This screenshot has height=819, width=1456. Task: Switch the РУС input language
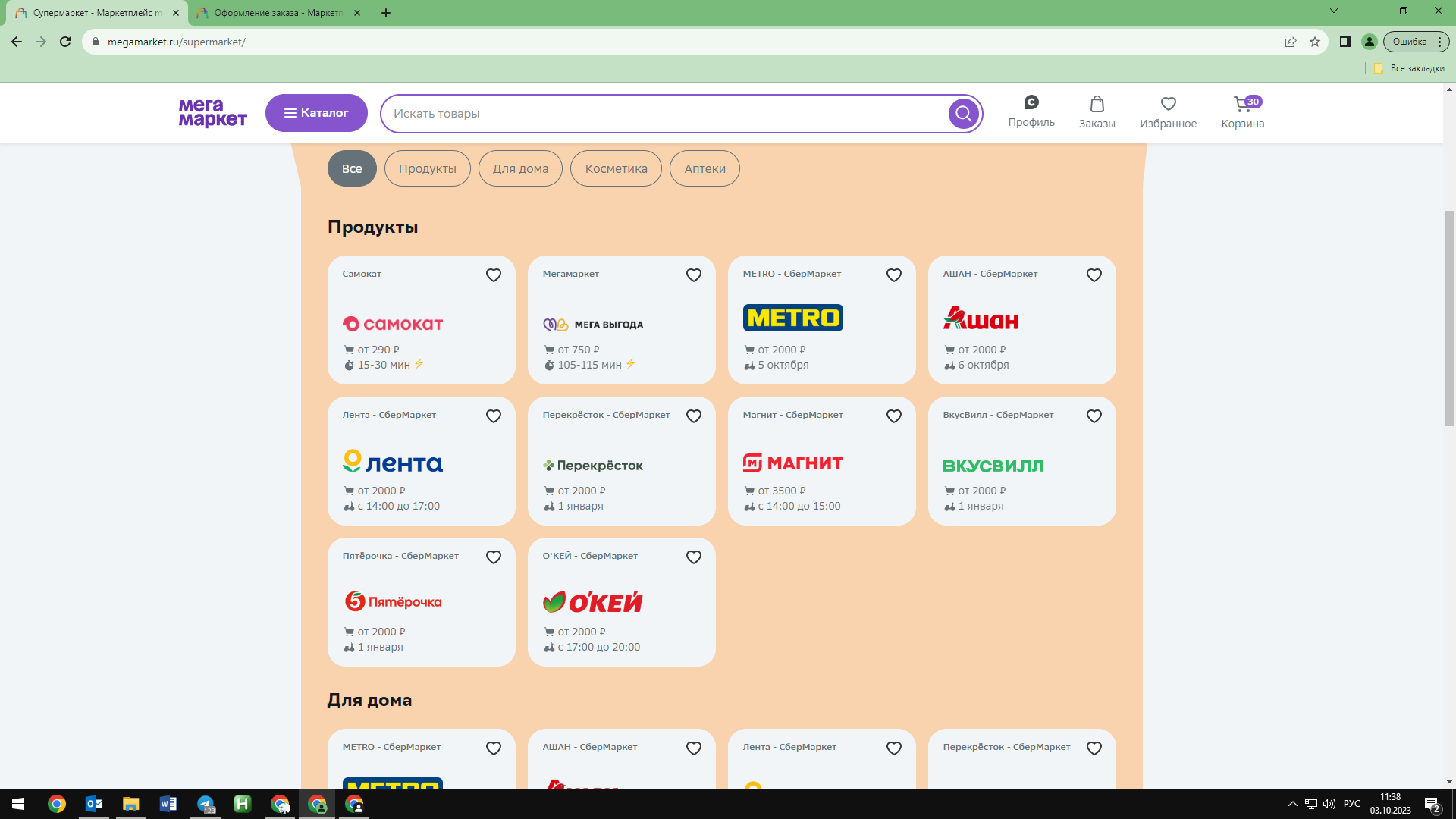coord(1352,804)
